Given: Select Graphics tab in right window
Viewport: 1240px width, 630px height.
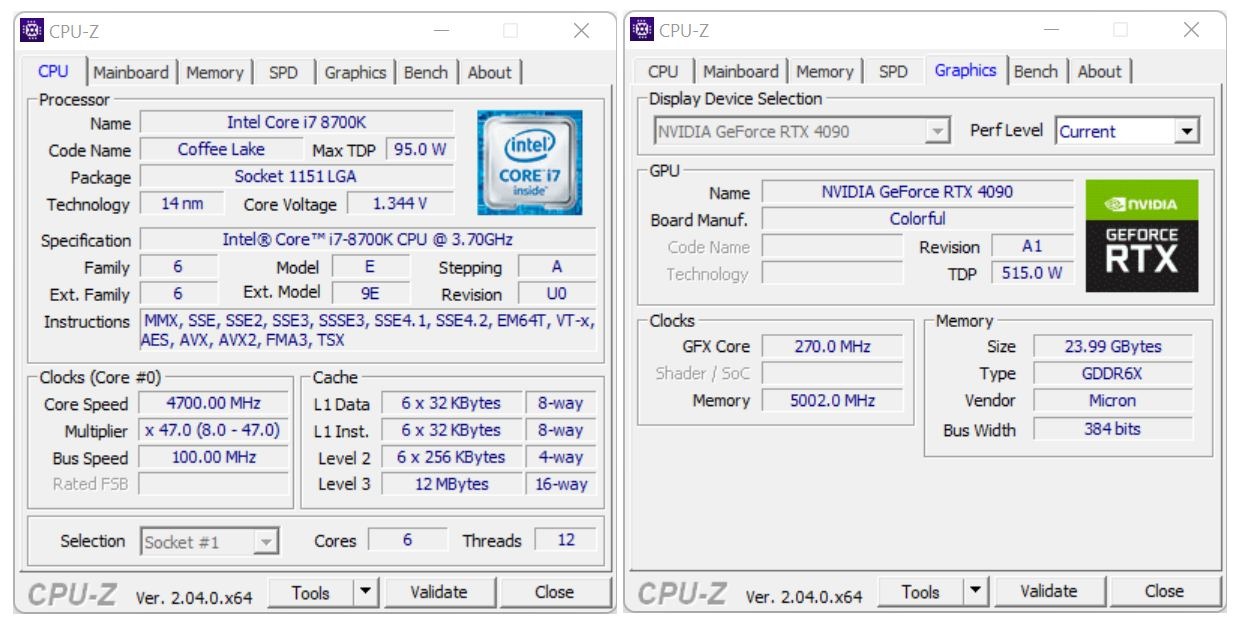Looking at the screenshot, I should [x=965, y=70].
